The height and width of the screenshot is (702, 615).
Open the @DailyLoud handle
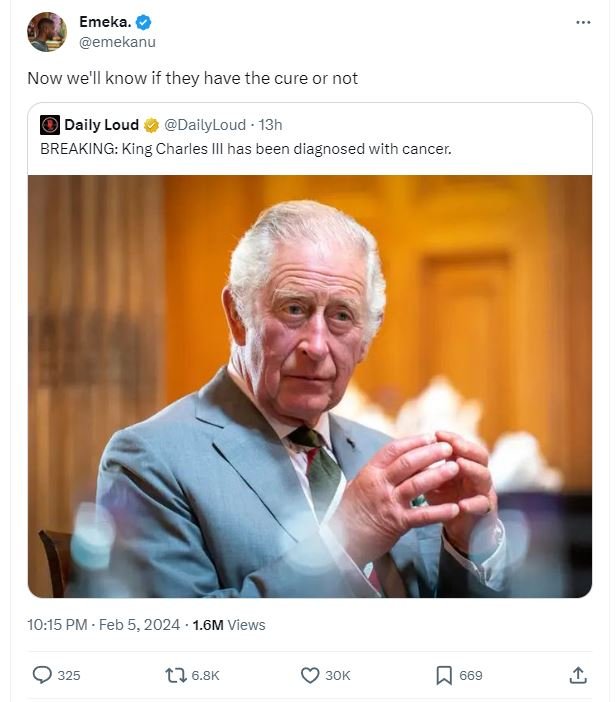click(204, 125)
